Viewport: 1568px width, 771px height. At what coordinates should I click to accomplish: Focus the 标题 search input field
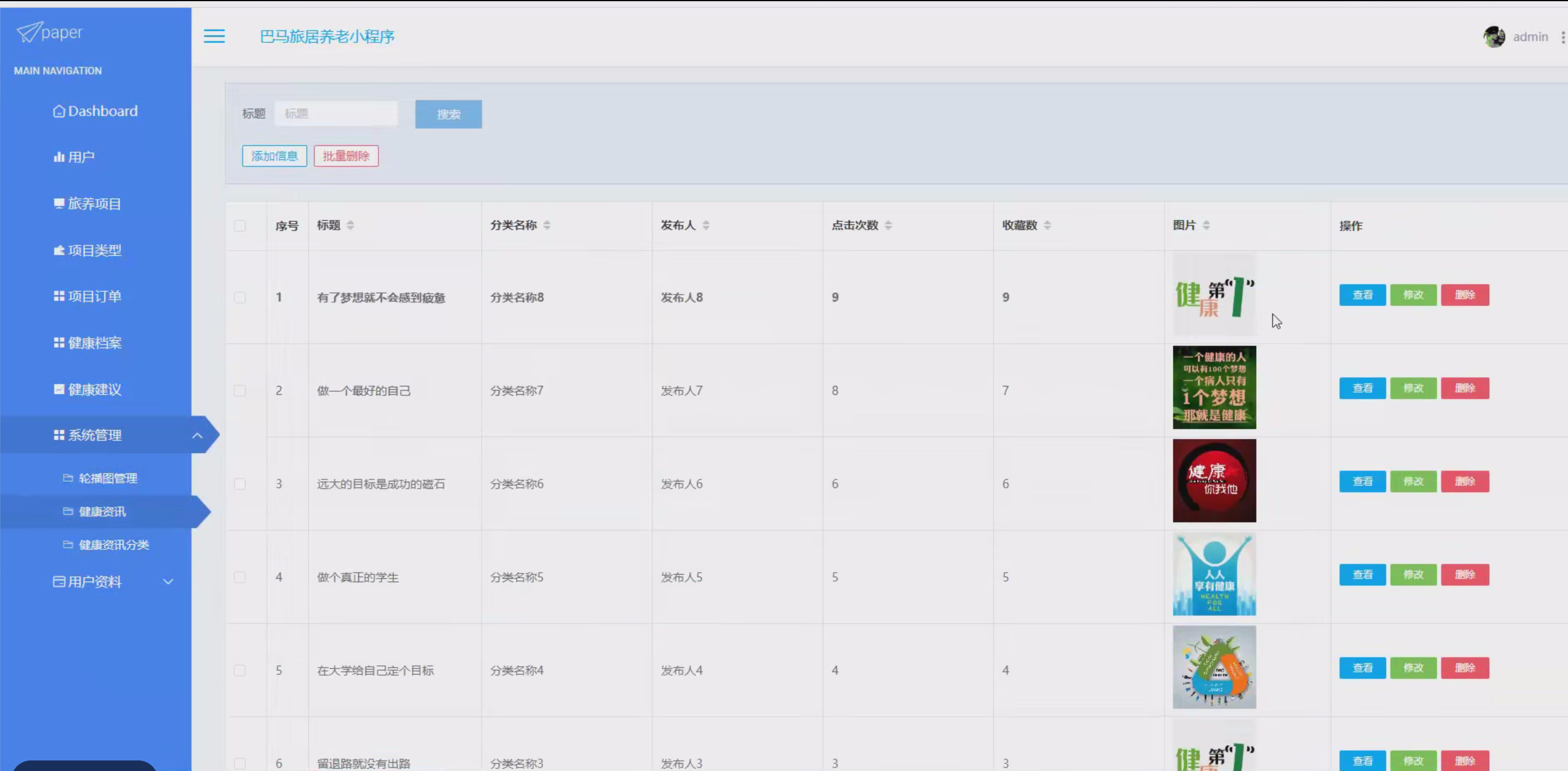[x=336, y=114]
